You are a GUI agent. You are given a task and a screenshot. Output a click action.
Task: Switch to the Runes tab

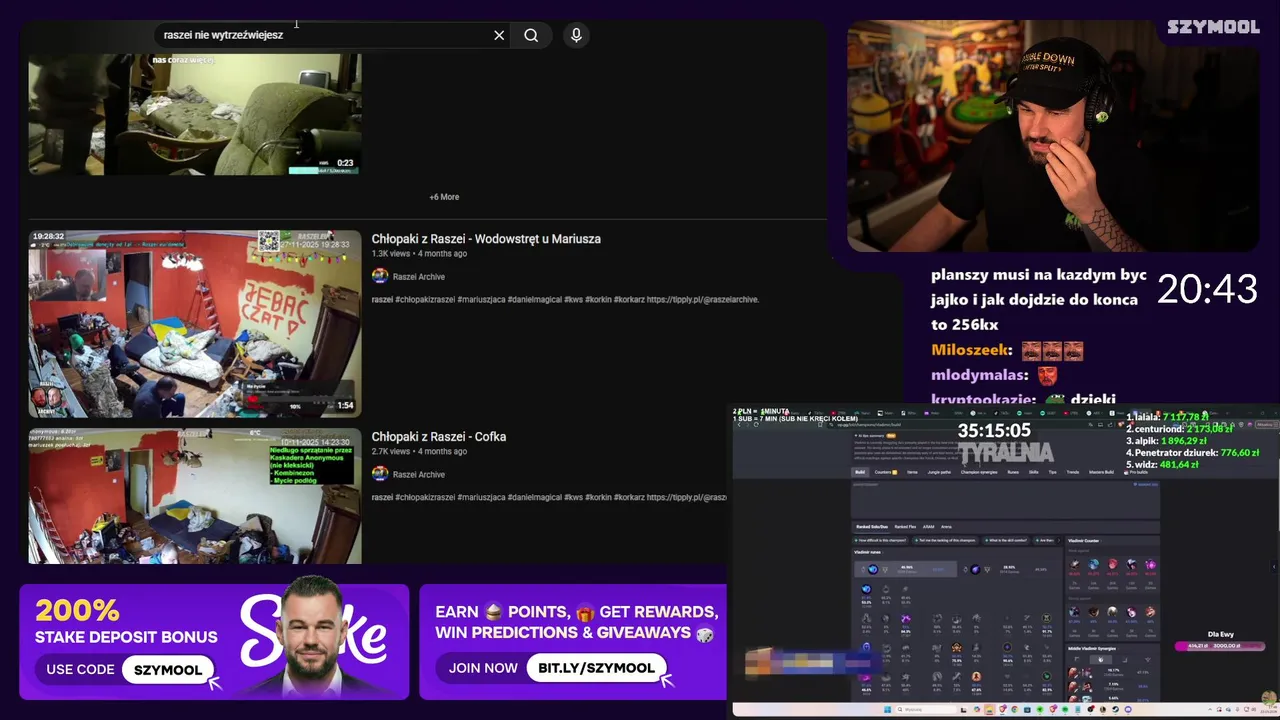(1013, 472)
